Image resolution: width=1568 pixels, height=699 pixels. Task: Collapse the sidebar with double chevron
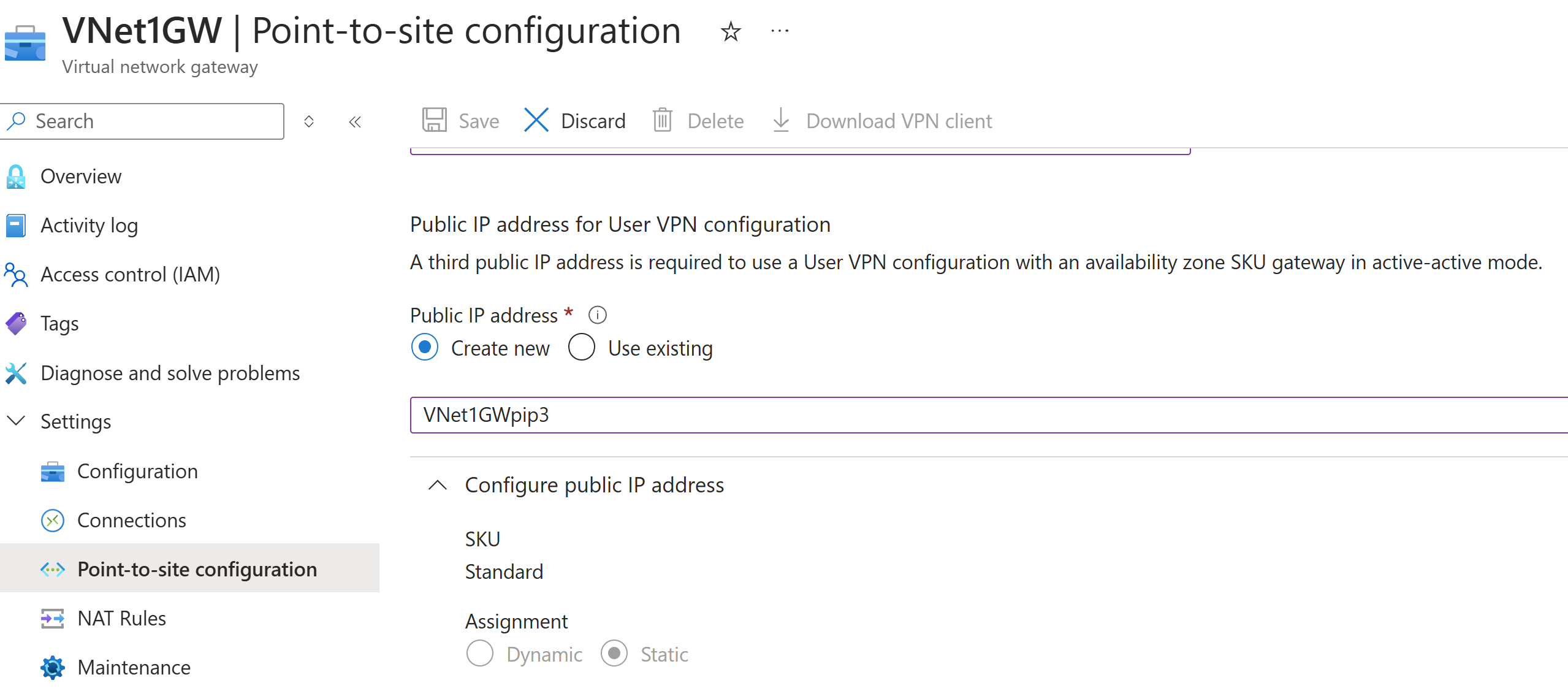coord(355,121)
